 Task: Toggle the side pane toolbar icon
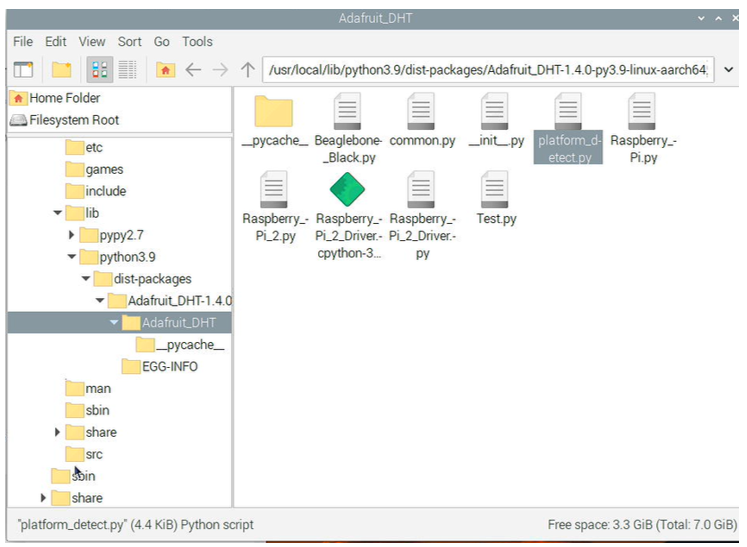tap(23, 70)
